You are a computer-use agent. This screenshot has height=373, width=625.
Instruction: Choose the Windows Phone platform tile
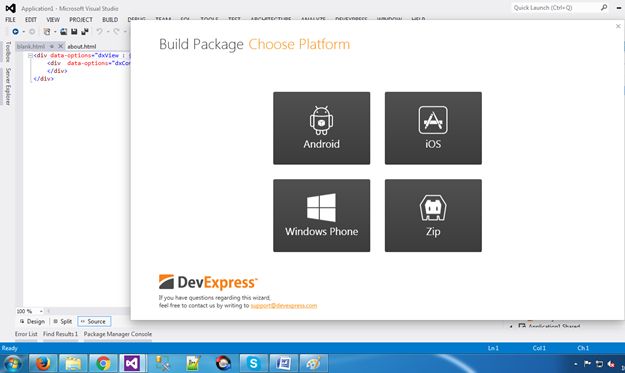click(x=321, y=215)
